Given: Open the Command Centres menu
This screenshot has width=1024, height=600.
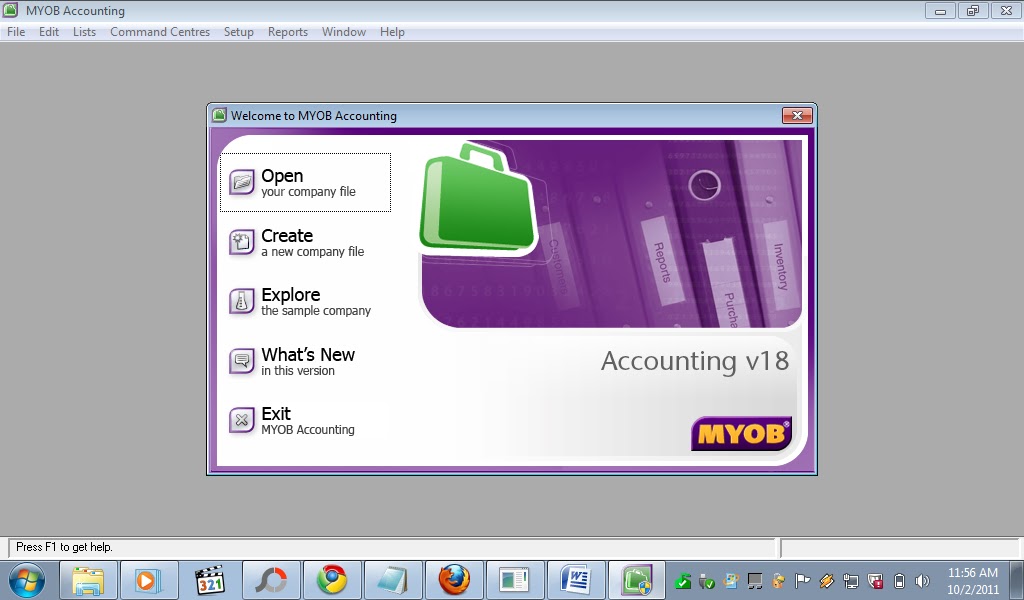Looking at the screenshot, I should tap(159, 31).
